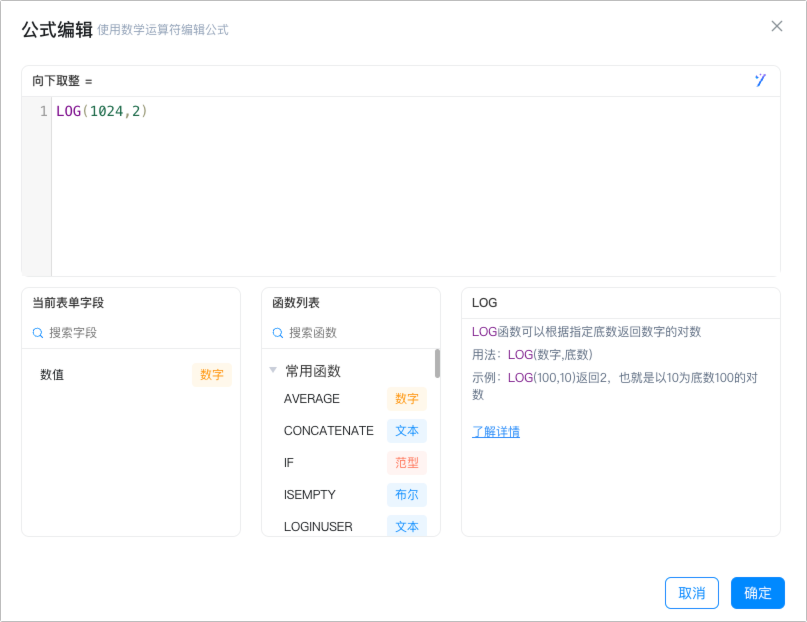Collapse the 常用函数 group
The width and height of the screenshot is (807, 622).
coord(273,370)
